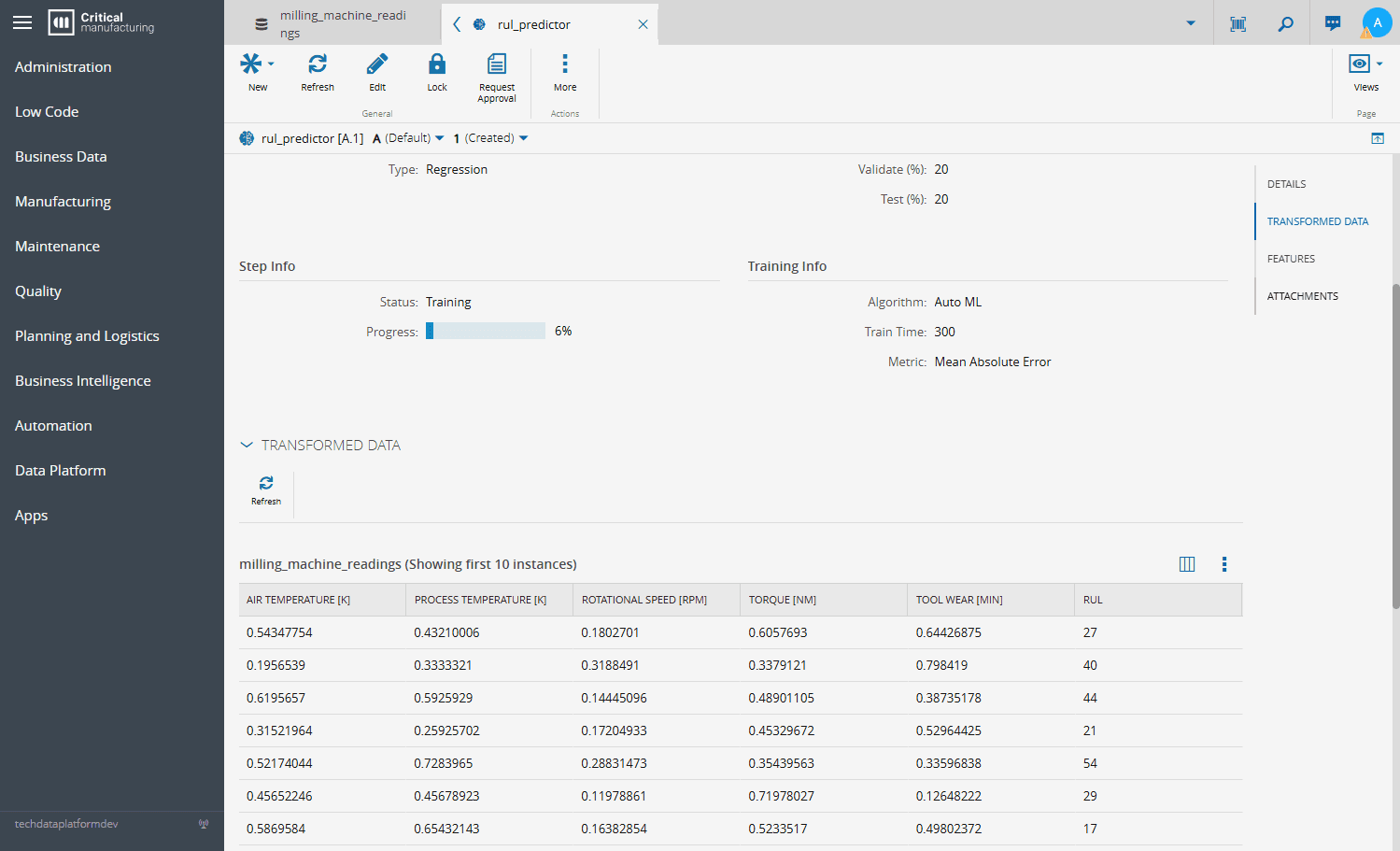Click the table column chooser icon
This screenshot has height=851, width=1400.
click(1187, 564)
